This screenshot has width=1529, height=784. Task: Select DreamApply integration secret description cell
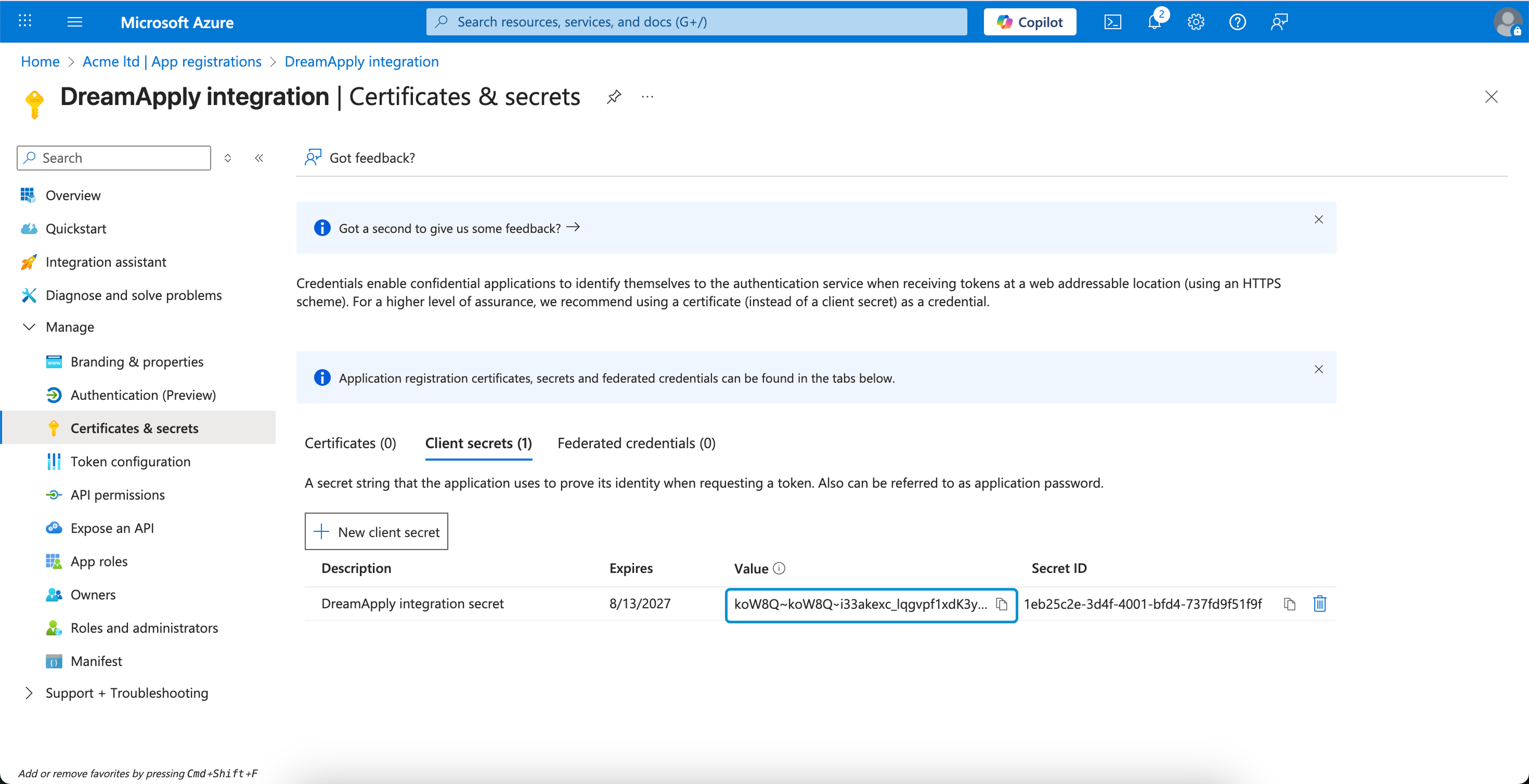coord(412,604)
